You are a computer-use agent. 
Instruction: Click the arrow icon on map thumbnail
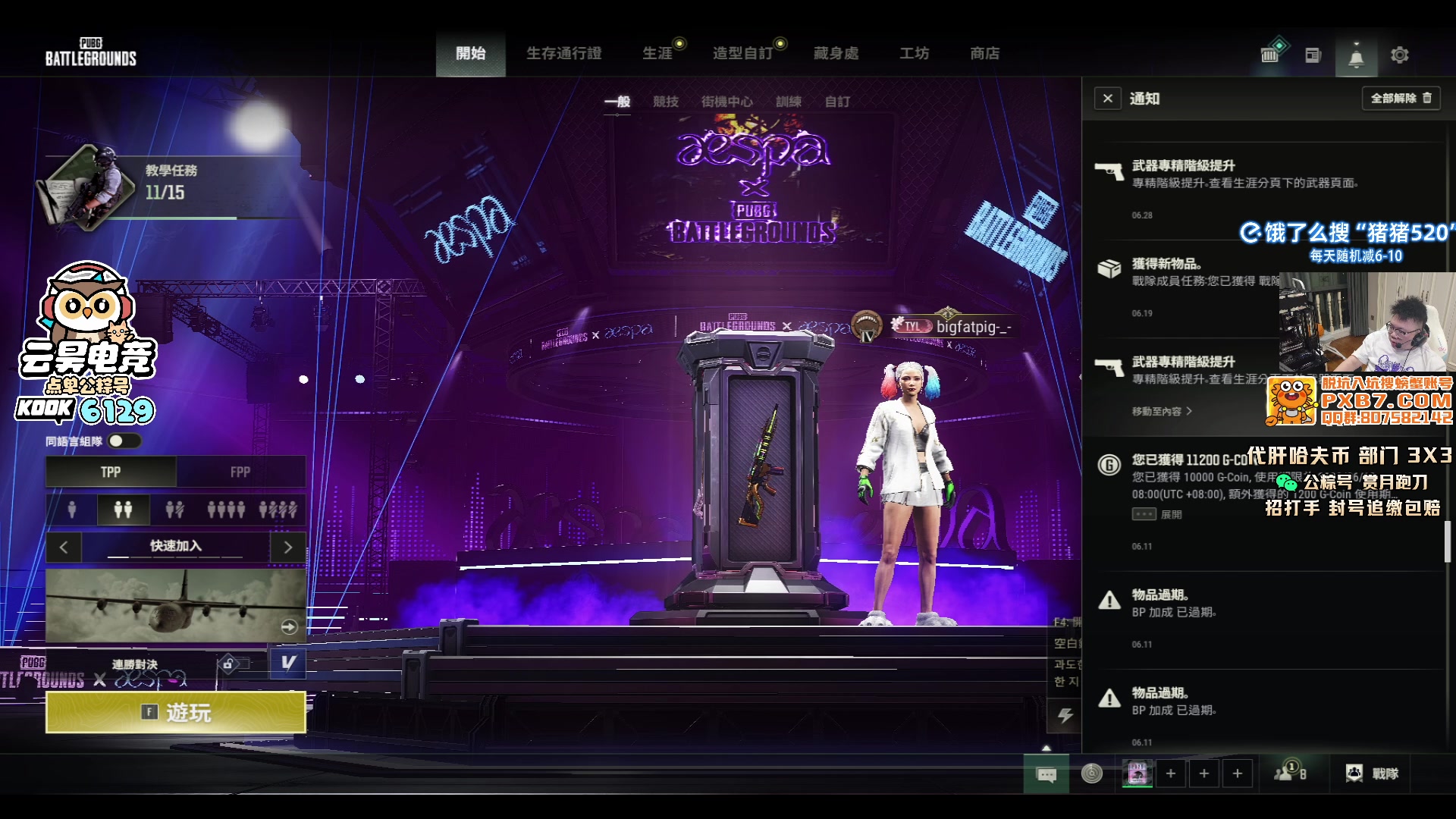click(x=289, y=626)
